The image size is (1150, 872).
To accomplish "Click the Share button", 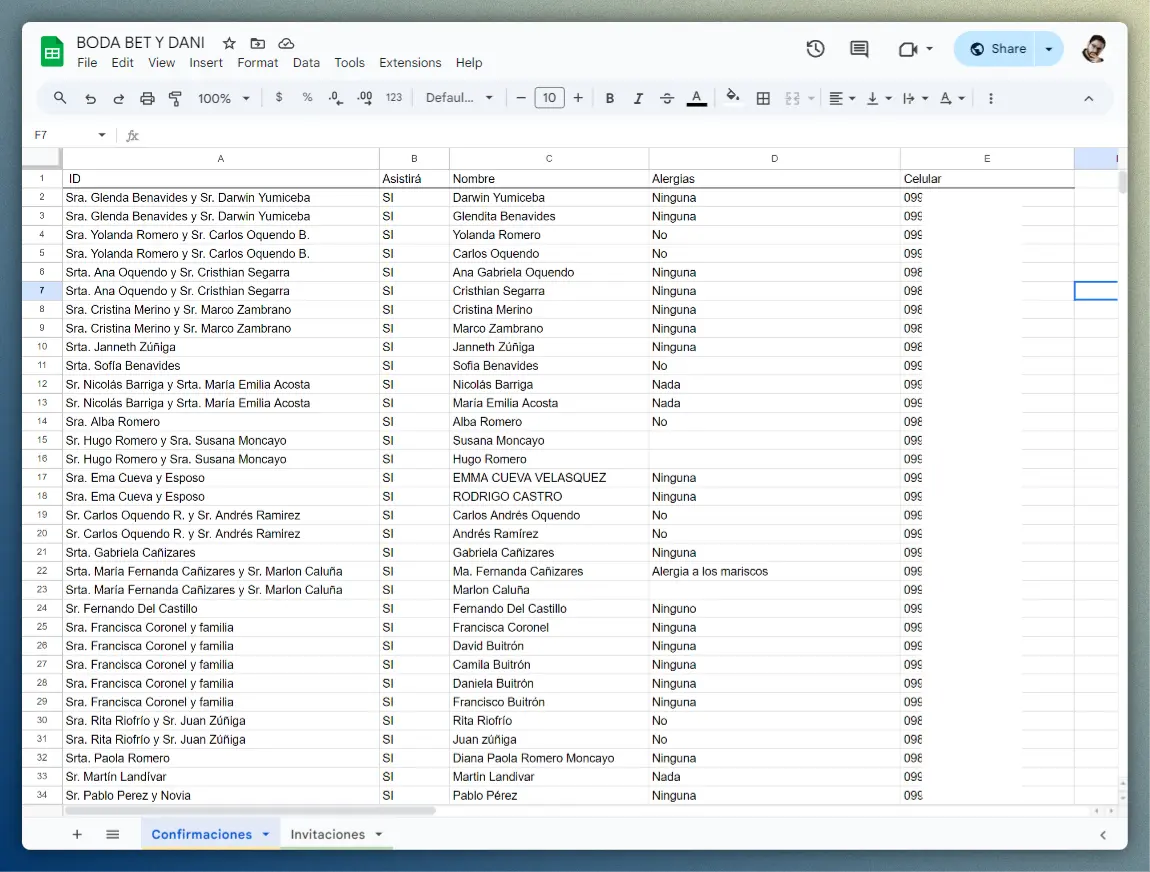I will (997, 49).
